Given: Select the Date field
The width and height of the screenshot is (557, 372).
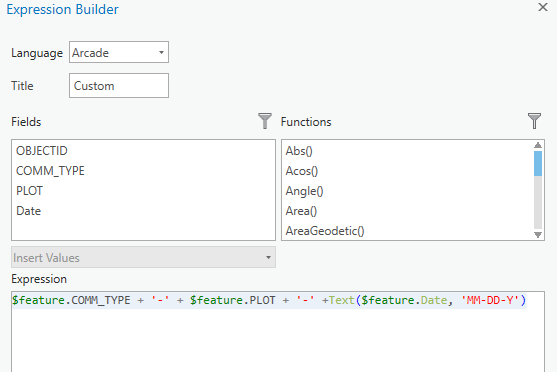Looking at the screenshot, I should point(28,211).
